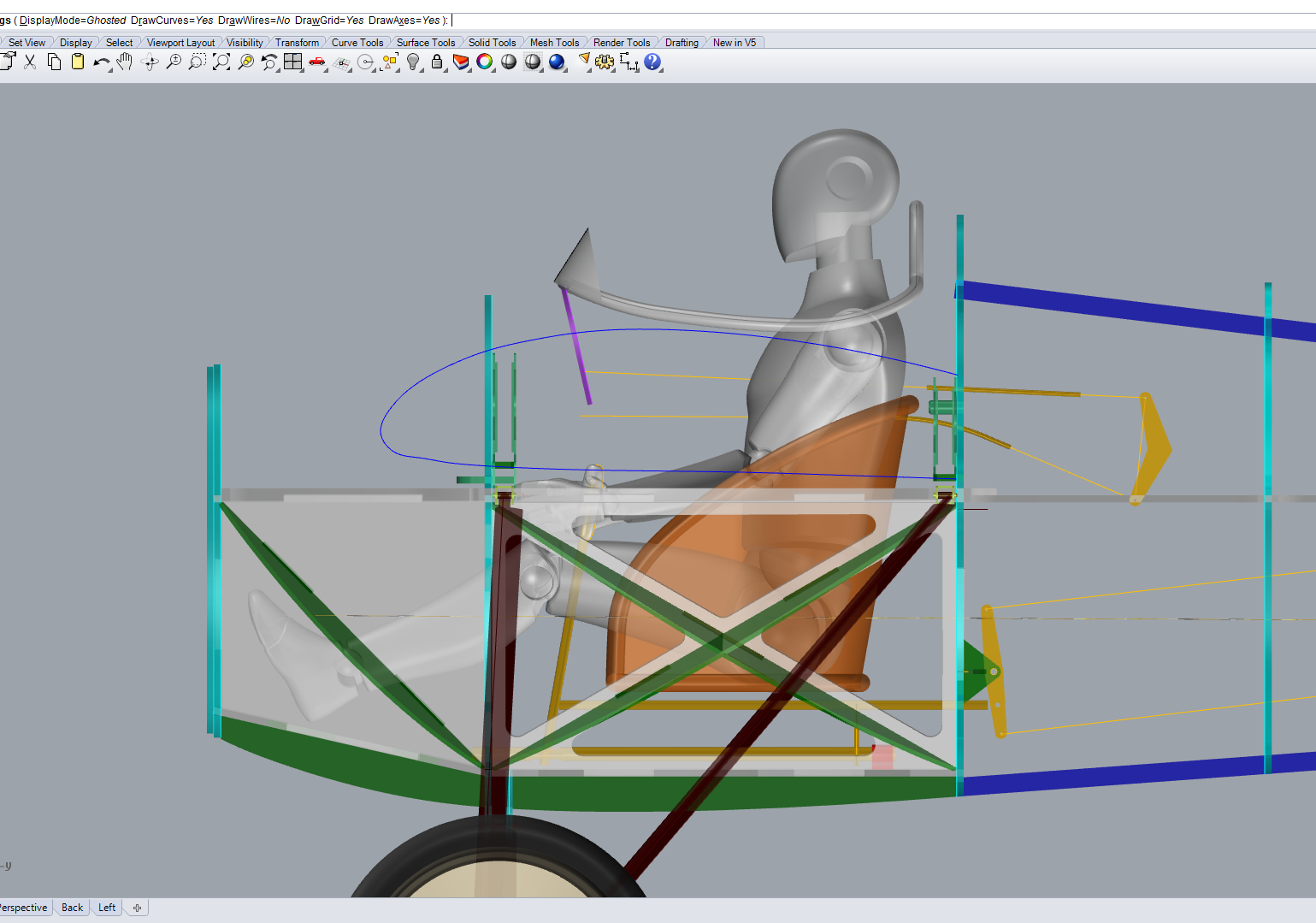
Task: Click the Cut scissors icon
Action: tap(30, 62)
